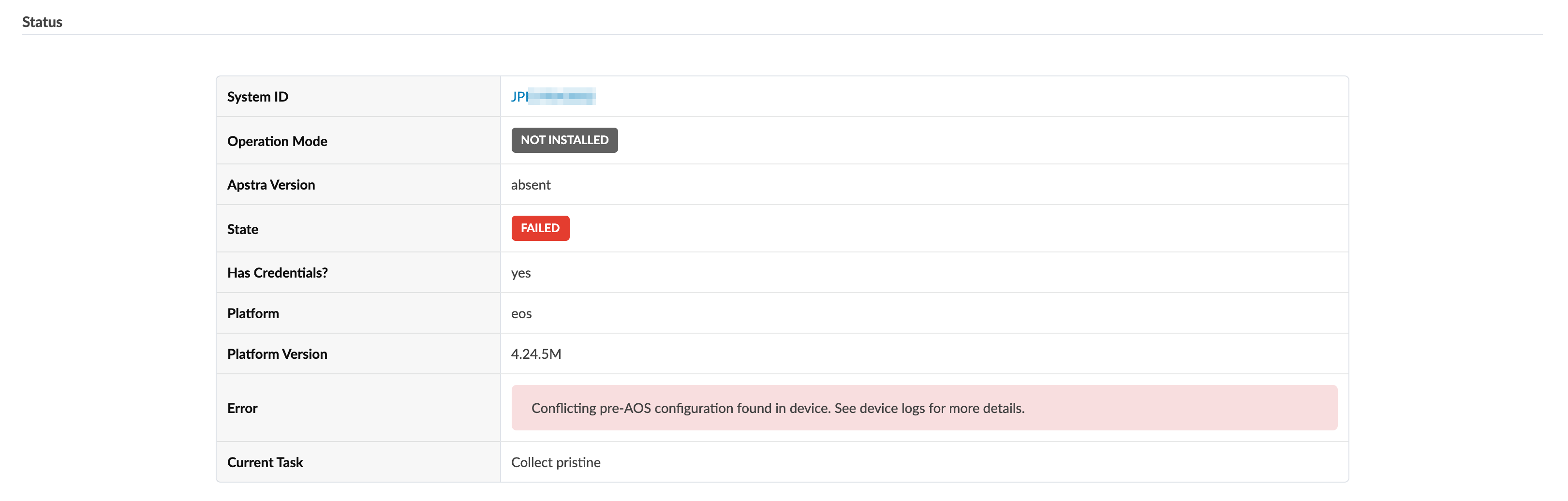Click the Platform row label above Platform Version
1568x501 pixels.
(252, 313)
